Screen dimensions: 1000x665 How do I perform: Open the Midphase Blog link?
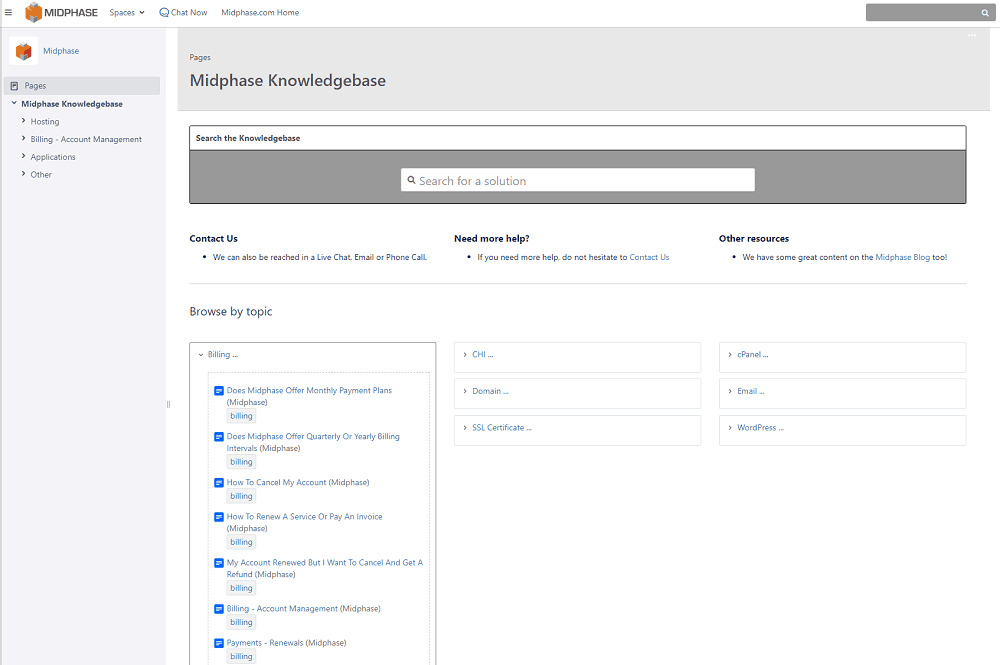coord(902,258)
